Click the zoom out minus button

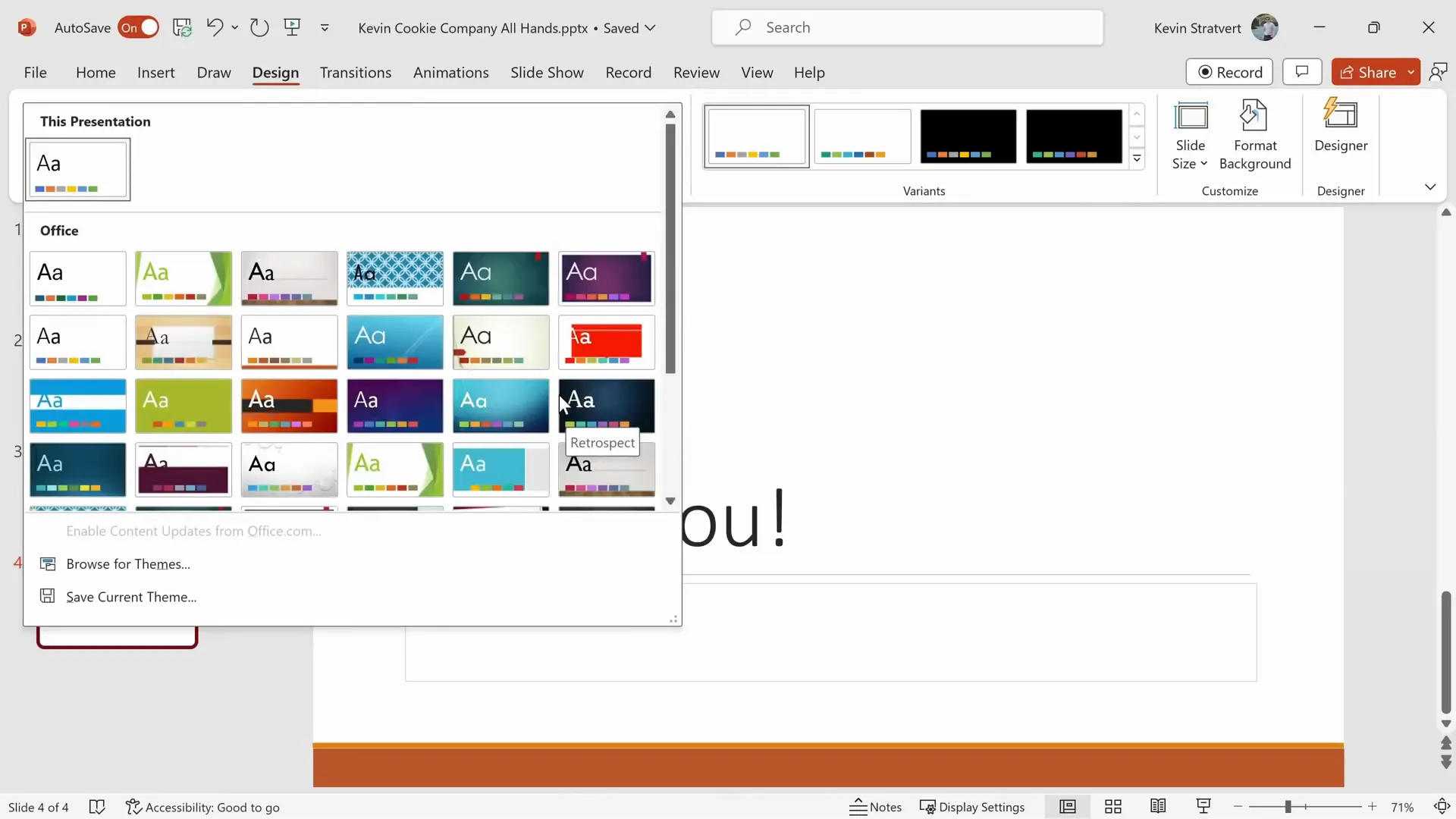click(1238, 807)
